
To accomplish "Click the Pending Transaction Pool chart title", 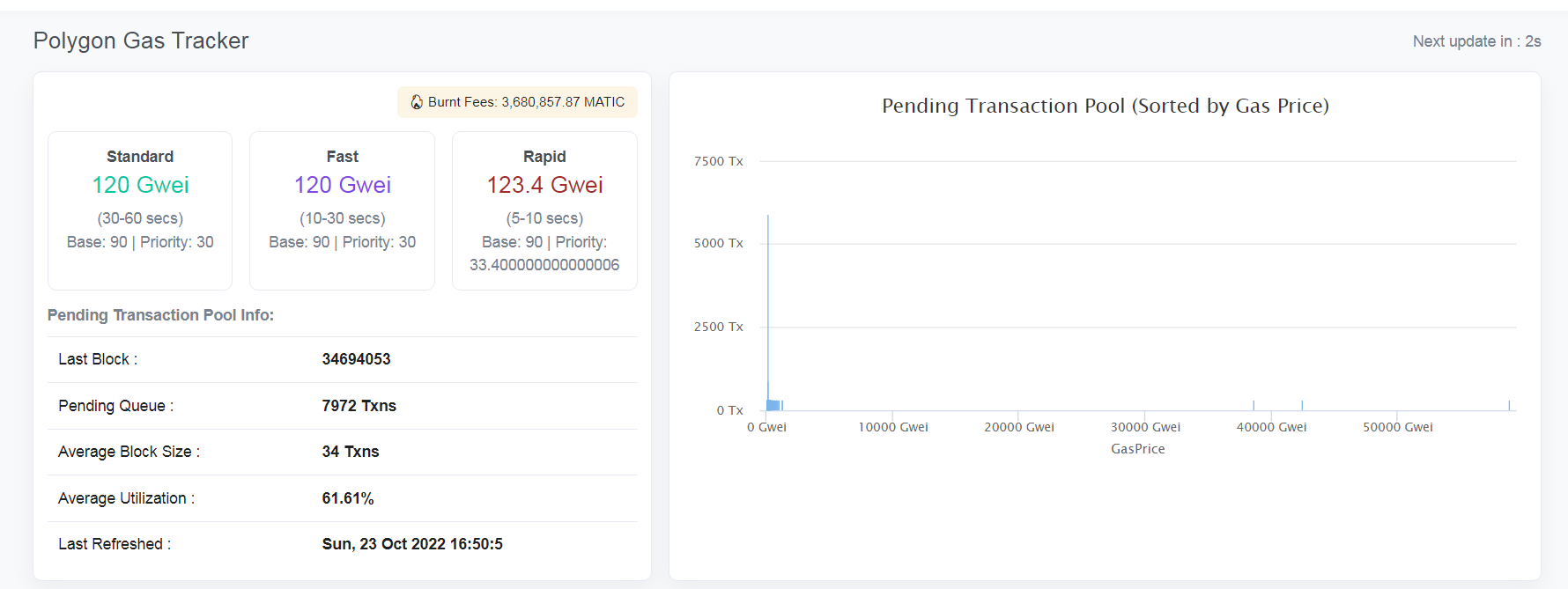I will pyautogui.click(x=1106, y=106).
